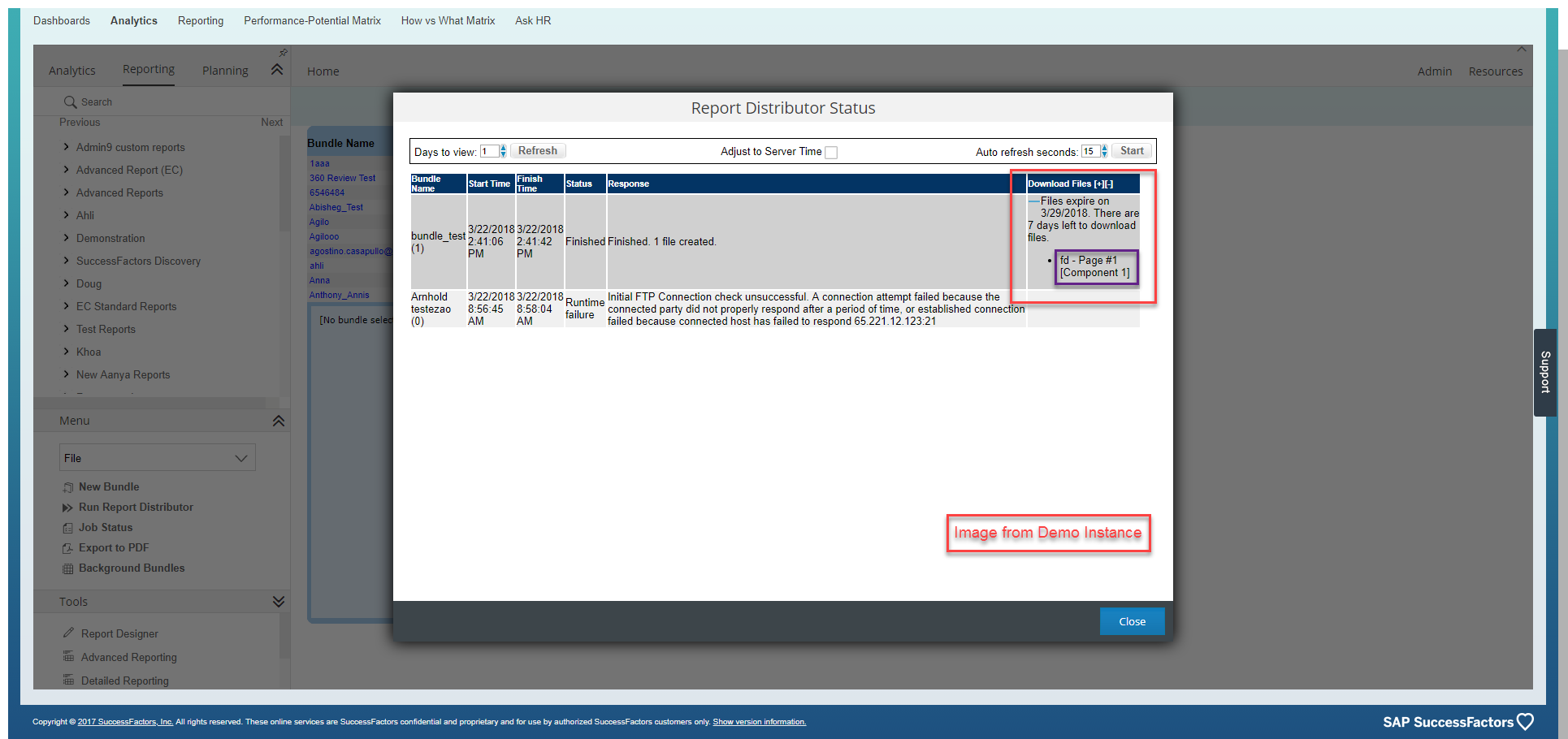Click Home breadcrumb link

(x=323, y=71)
